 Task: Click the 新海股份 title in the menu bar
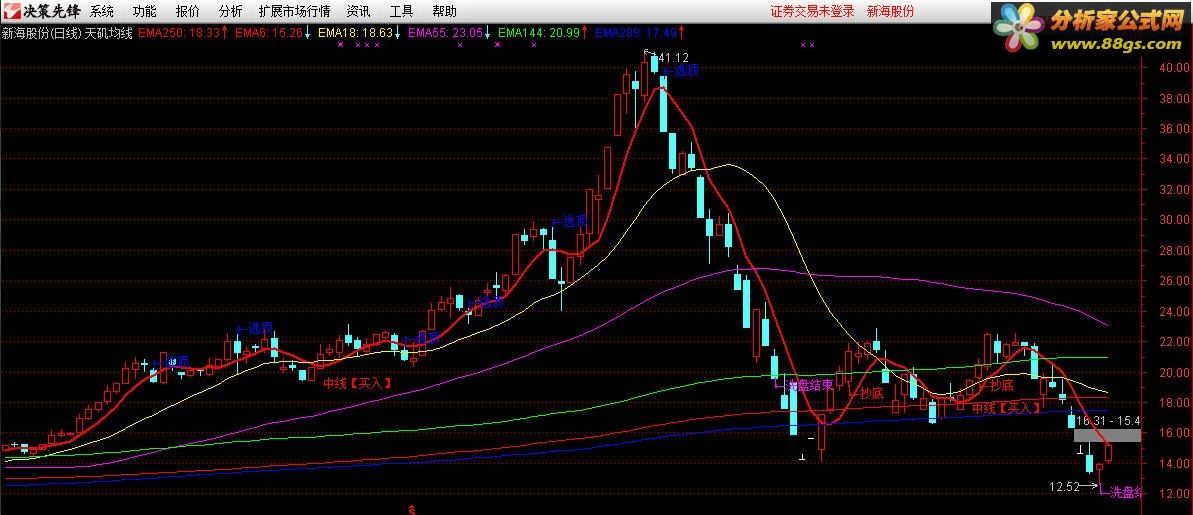click(x=891, y=11)
